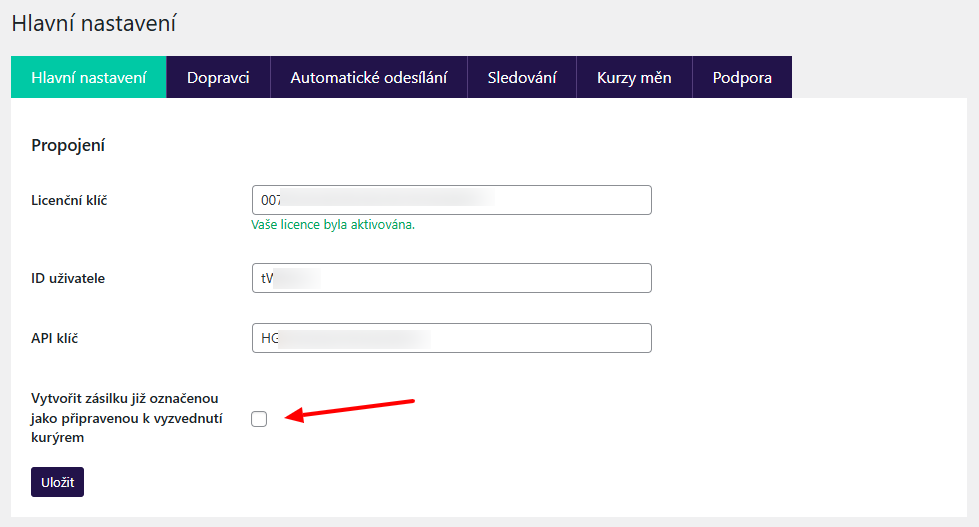Click the API klíč label
The width and height of the screenshot is (979, 527).
(x=55, y=338)
